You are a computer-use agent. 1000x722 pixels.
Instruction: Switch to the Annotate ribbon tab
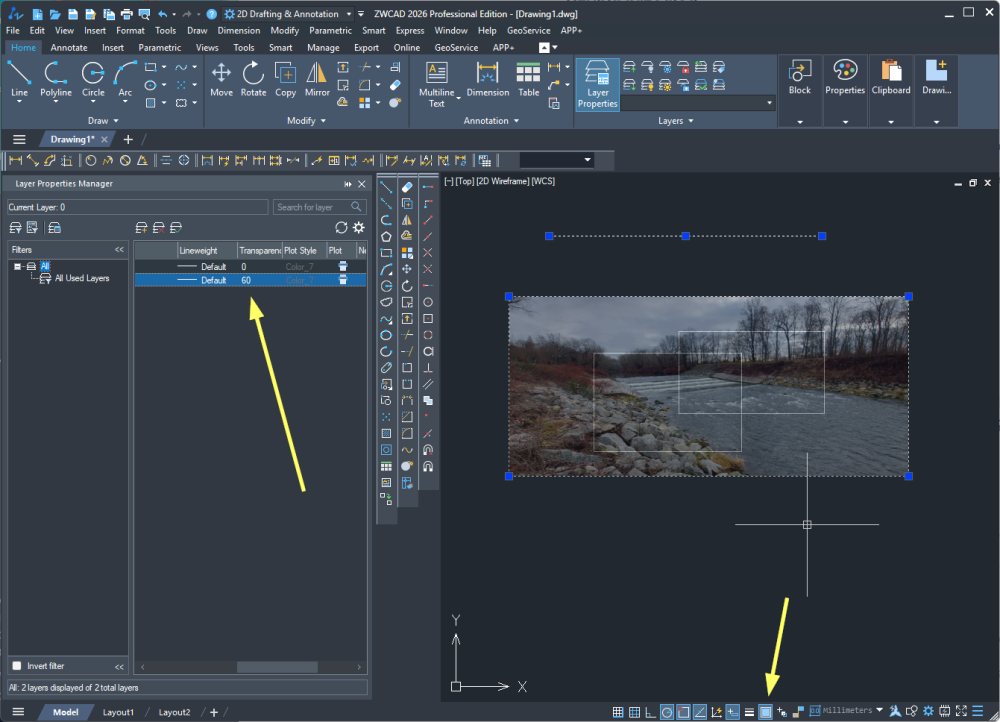[69, 47]
